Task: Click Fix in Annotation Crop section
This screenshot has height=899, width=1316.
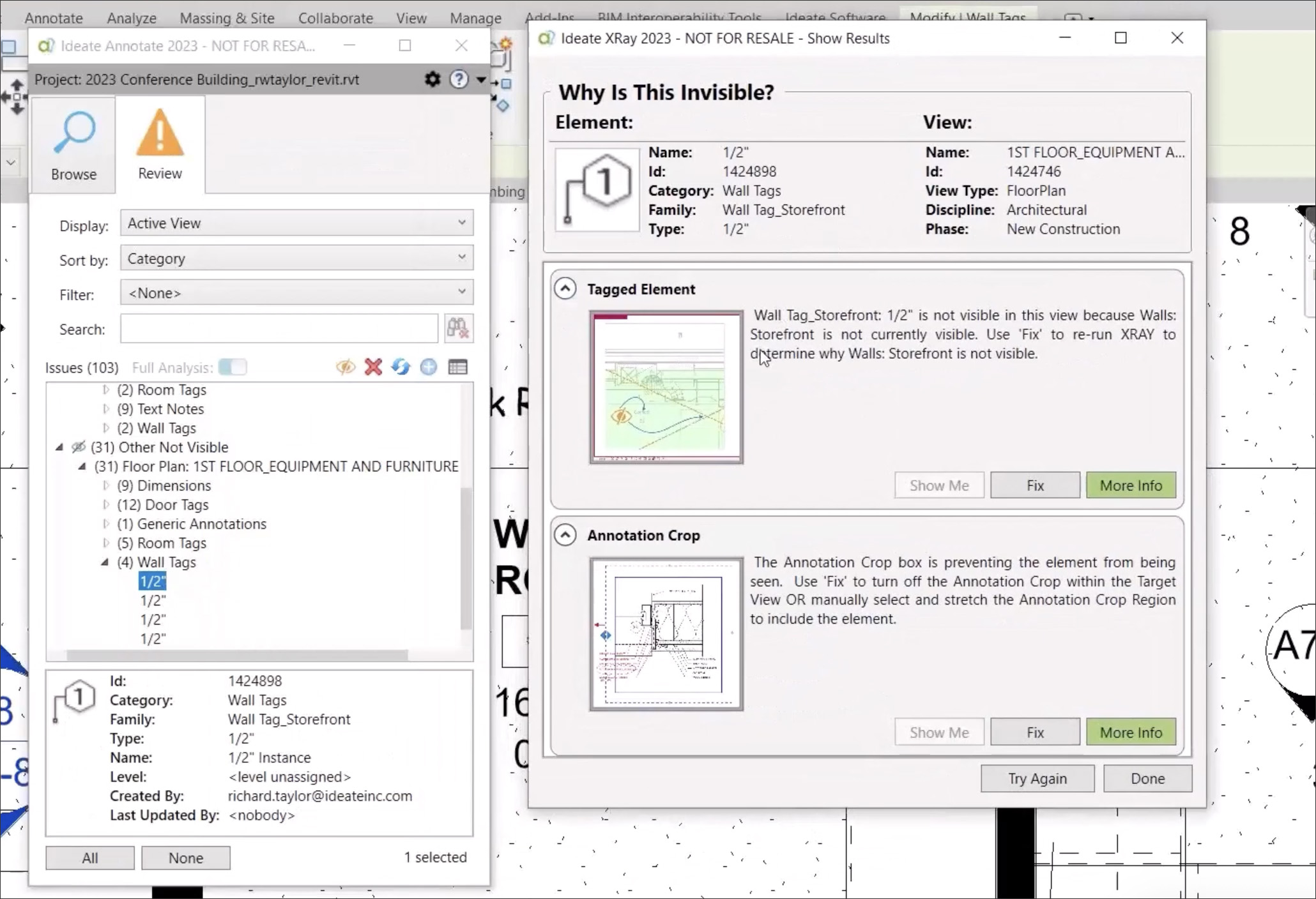Action: point(1035,732)
